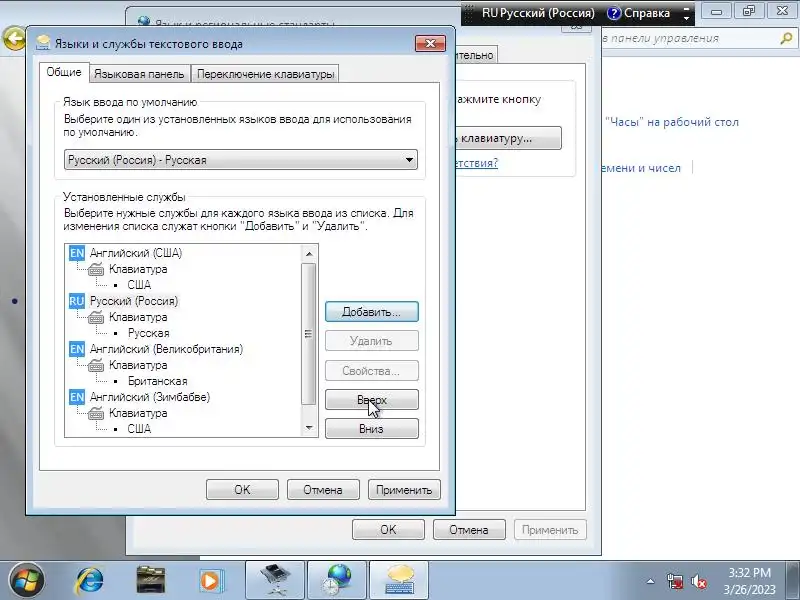800x600 pixels.
Task: Click Отмена in the regional settings window
Action: (469, 530)
